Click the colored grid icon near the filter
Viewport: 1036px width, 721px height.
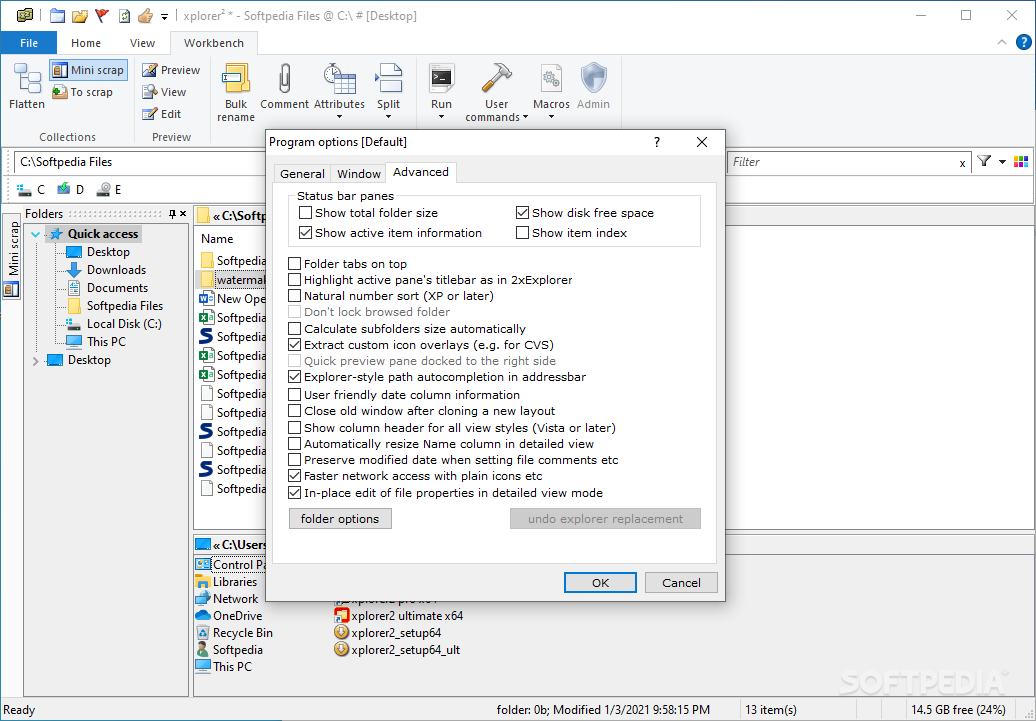click(x=1021, y=161)
